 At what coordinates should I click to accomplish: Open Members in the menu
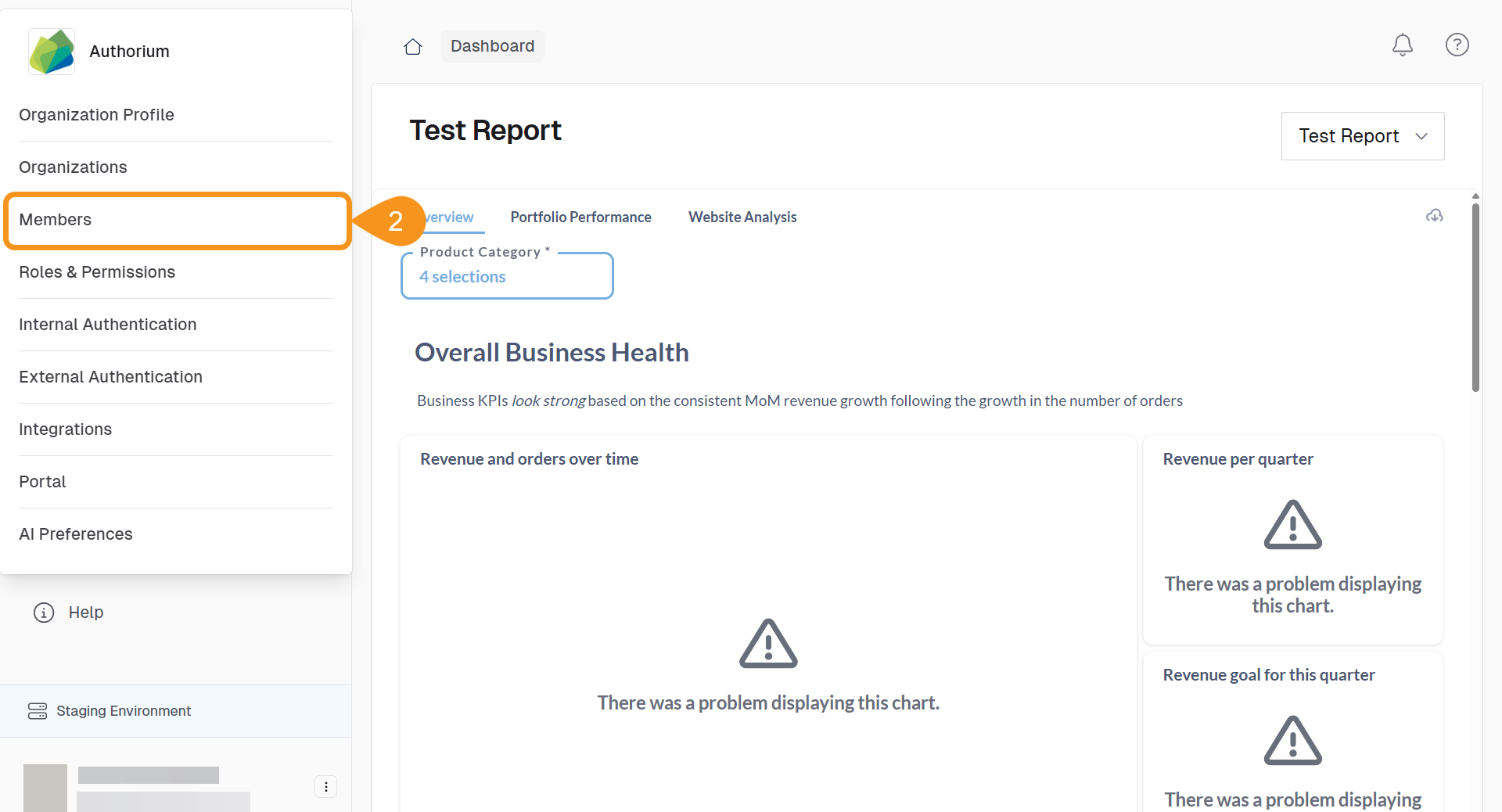(176, 220)
